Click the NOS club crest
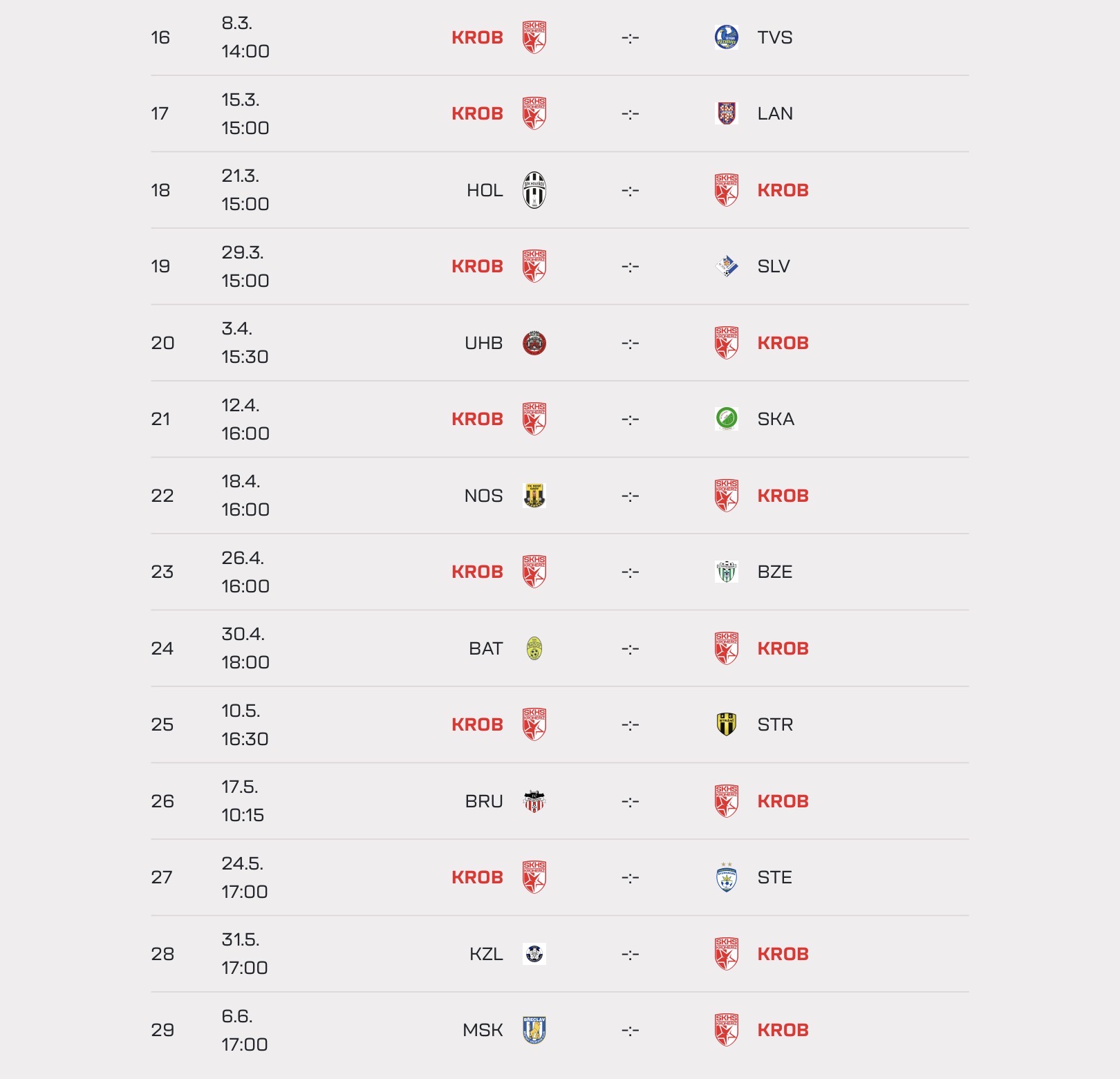This screenshot has height=1079, width=1120. (x=534, y=496)
